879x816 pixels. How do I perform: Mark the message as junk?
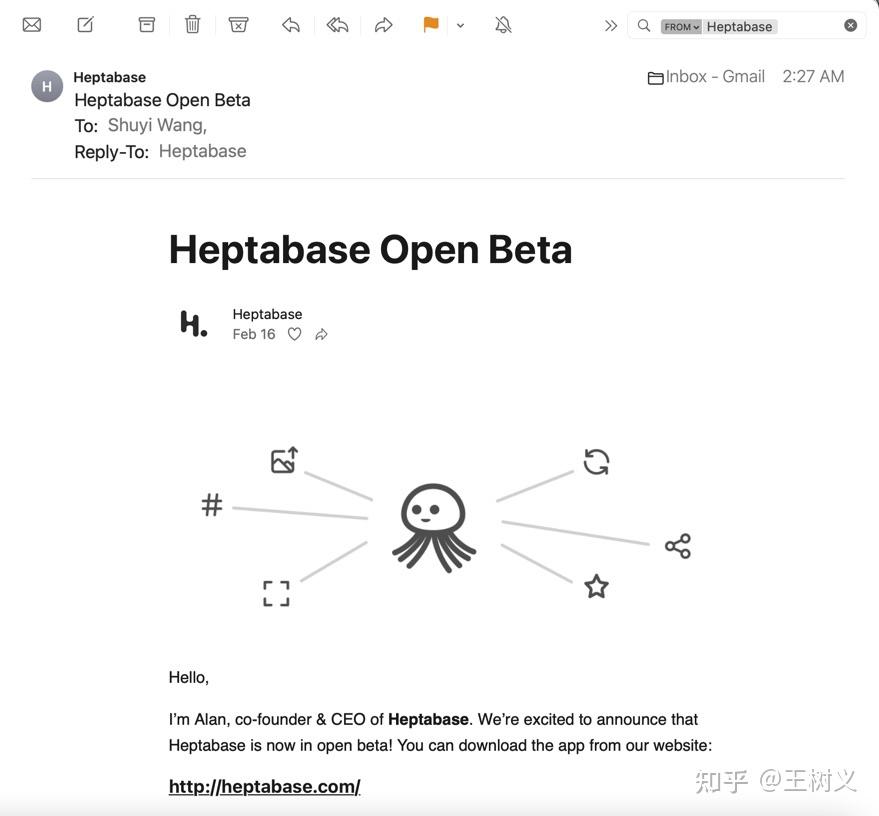(238, 24)
